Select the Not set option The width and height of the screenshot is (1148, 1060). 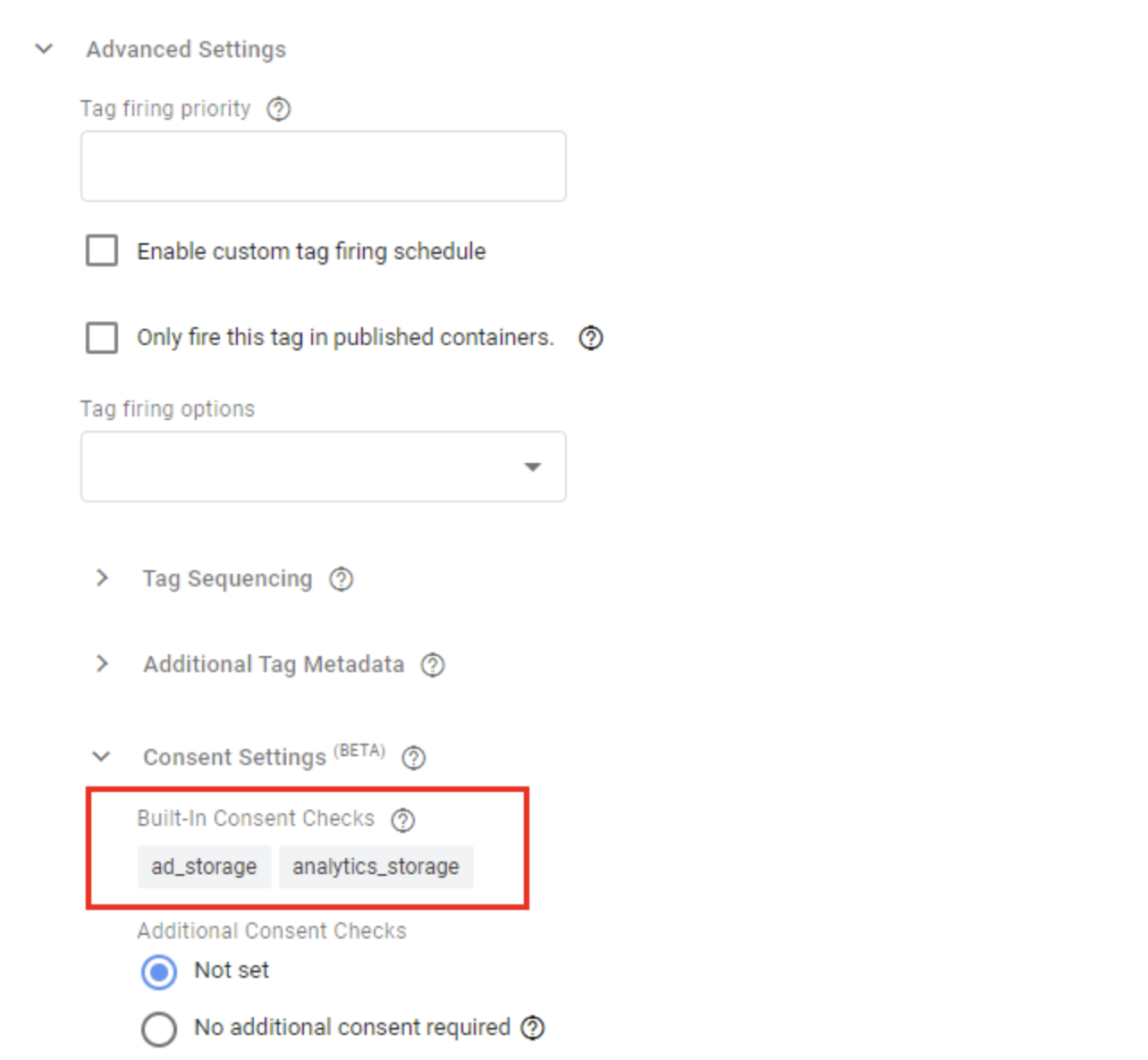click(x=158, y=972)
